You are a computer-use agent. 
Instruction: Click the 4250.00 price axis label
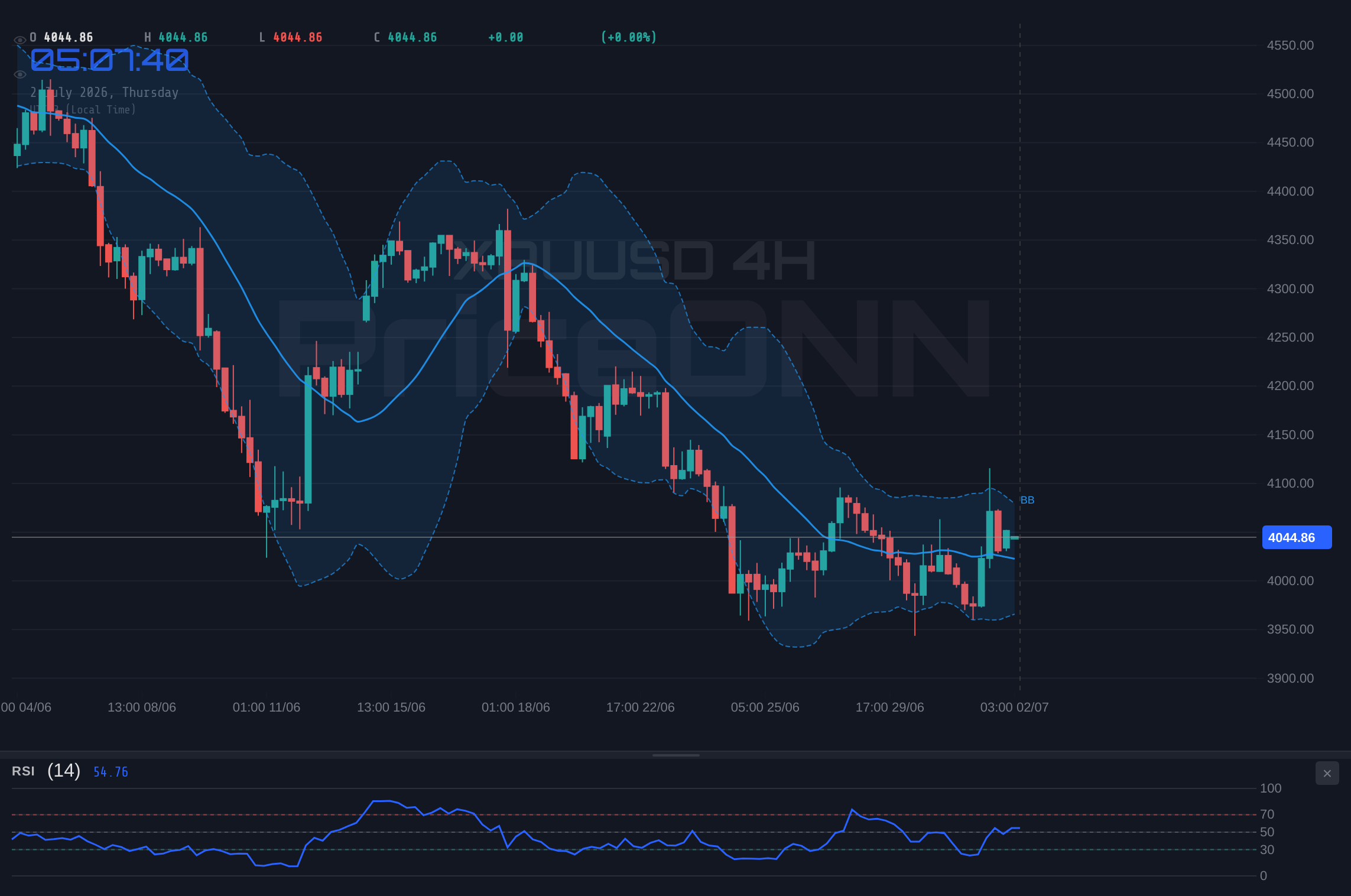(1290, 337)
